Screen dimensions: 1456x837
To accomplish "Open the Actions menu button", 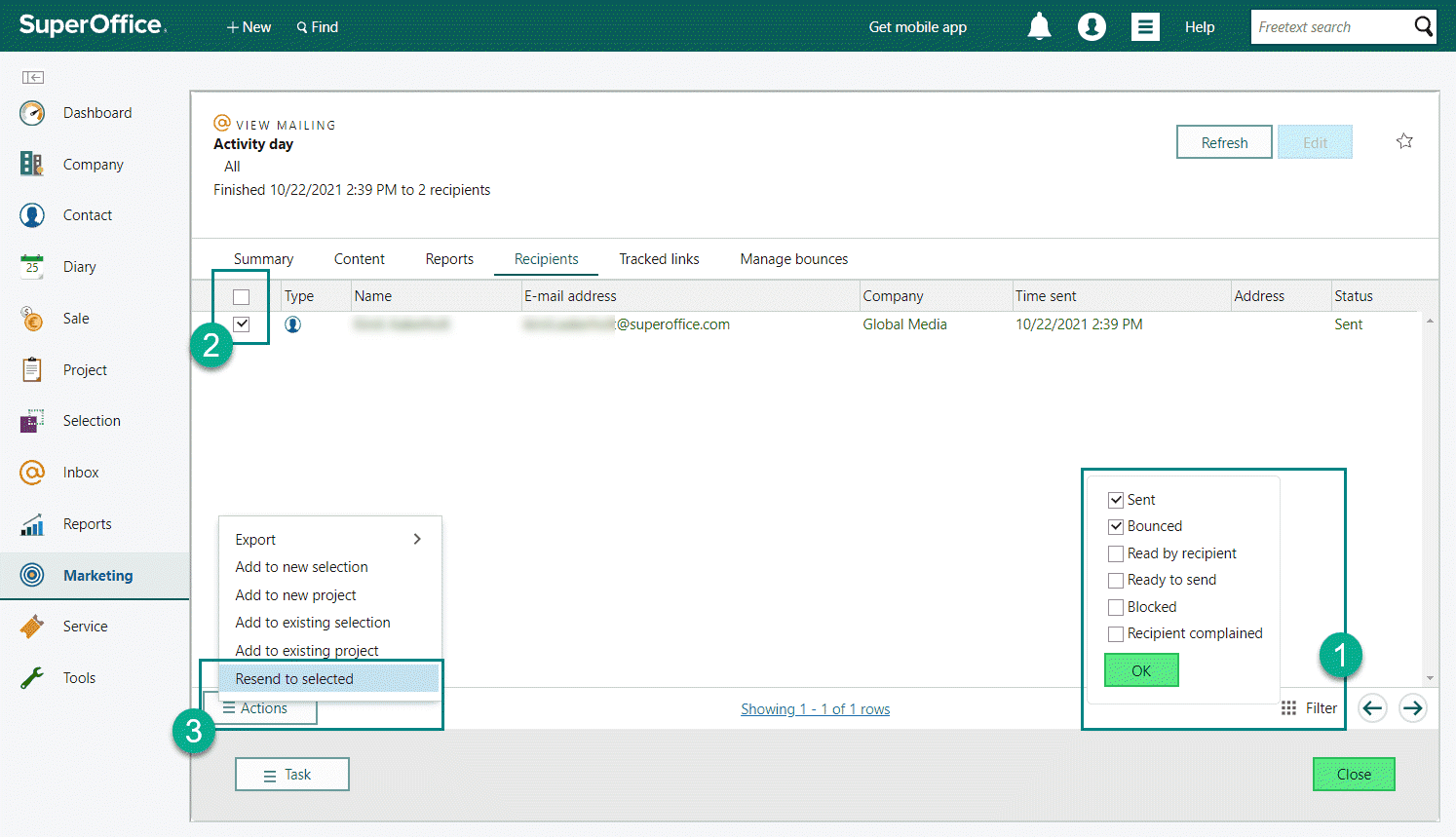I will click(261, 708).
